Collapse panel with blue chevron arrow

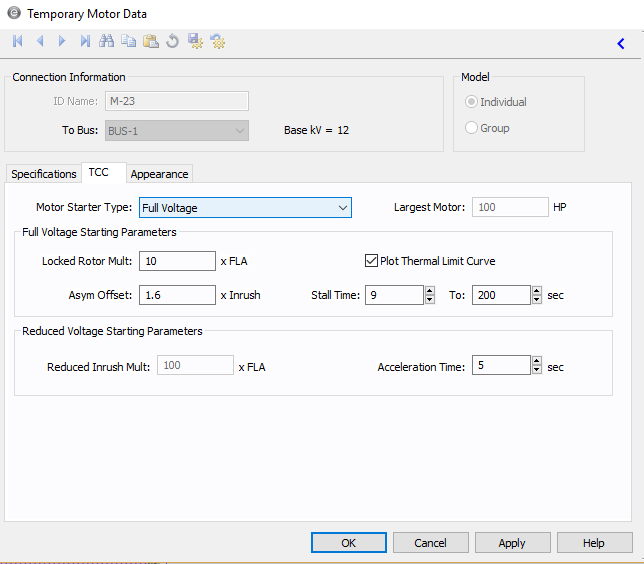(621, 44)
